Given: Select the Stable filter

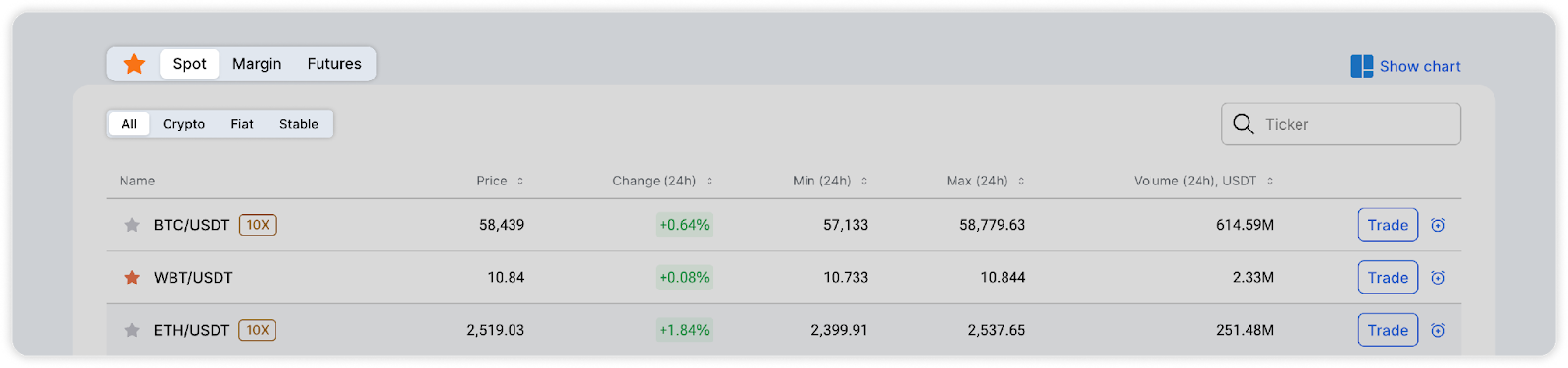Looking at the screenshot, I should (299, 124).
